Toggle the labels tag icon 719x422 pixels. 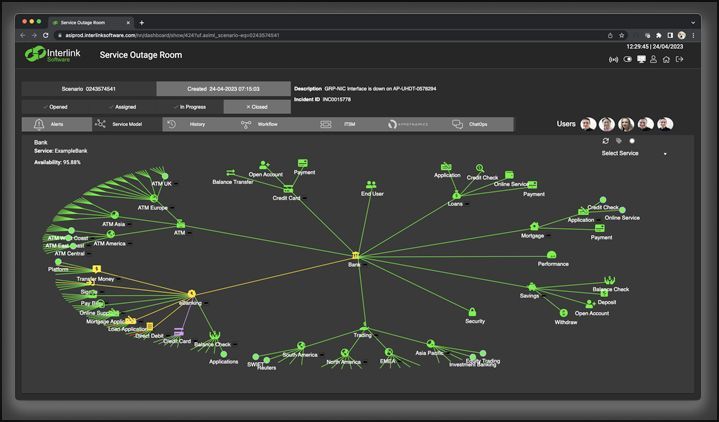619,141
